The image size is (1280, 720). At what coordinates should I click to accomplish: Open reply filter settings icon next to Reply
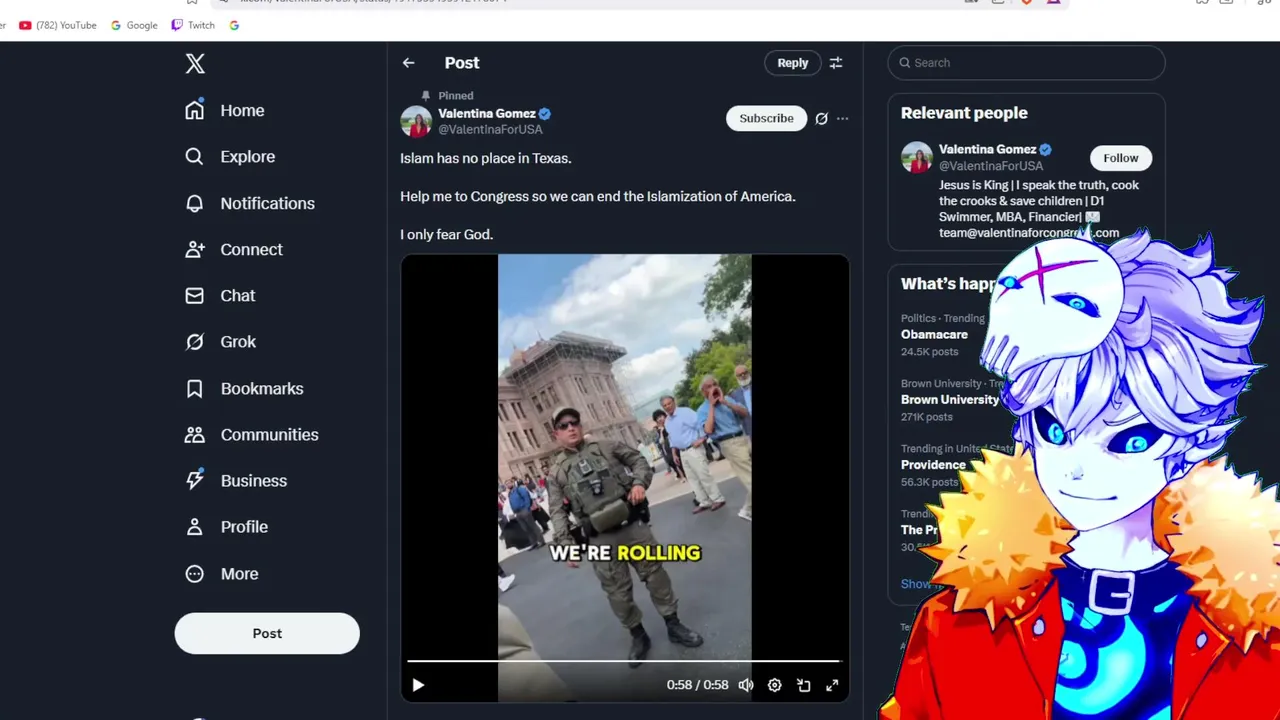point(836,63)
